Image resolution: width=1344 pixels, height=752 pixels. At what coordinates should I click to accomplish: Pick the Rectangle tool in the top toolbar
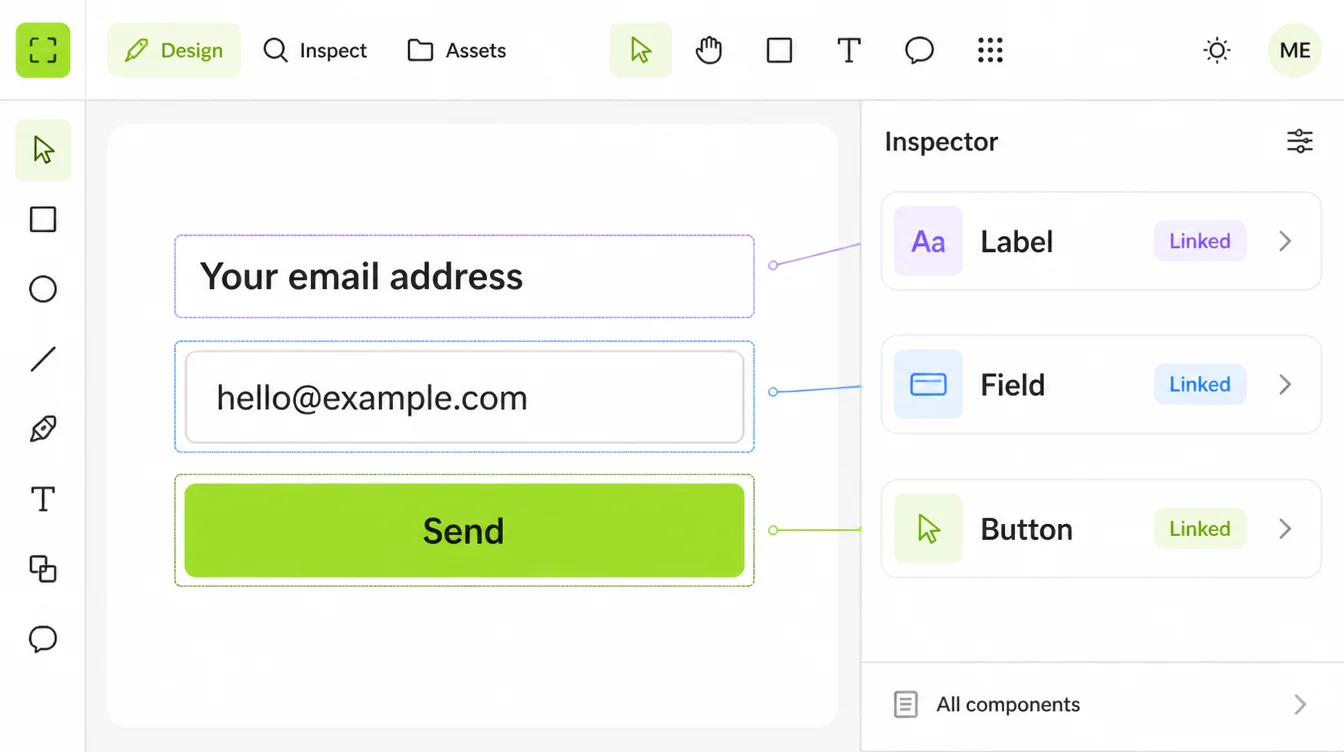[779, 50]
